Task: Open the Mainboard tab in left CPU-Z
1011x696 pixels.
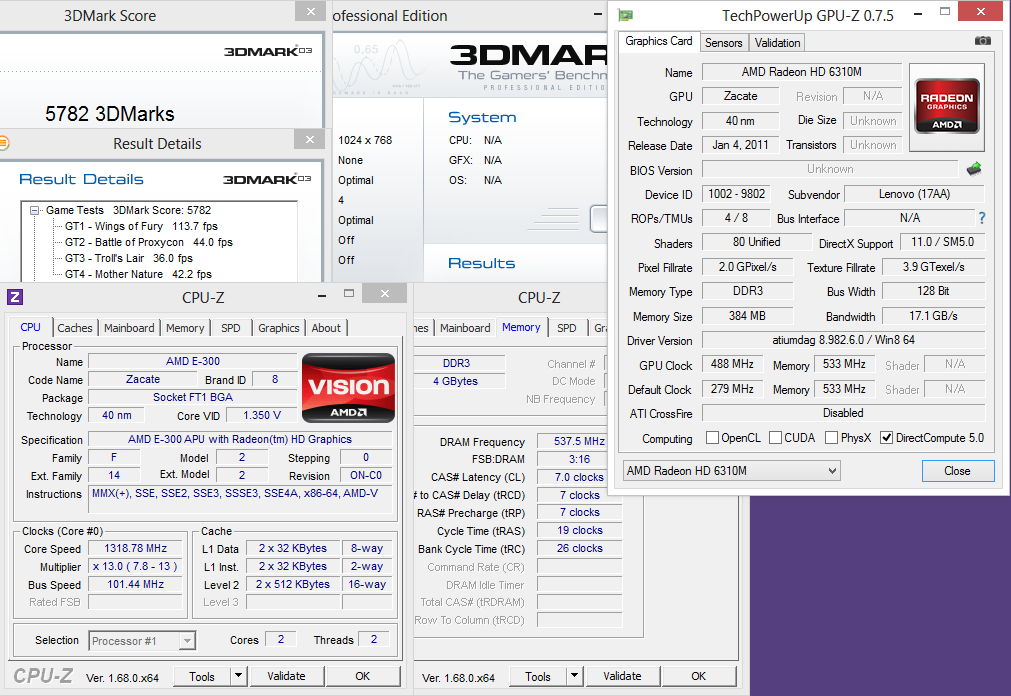Action: click(x=129, y=328)
